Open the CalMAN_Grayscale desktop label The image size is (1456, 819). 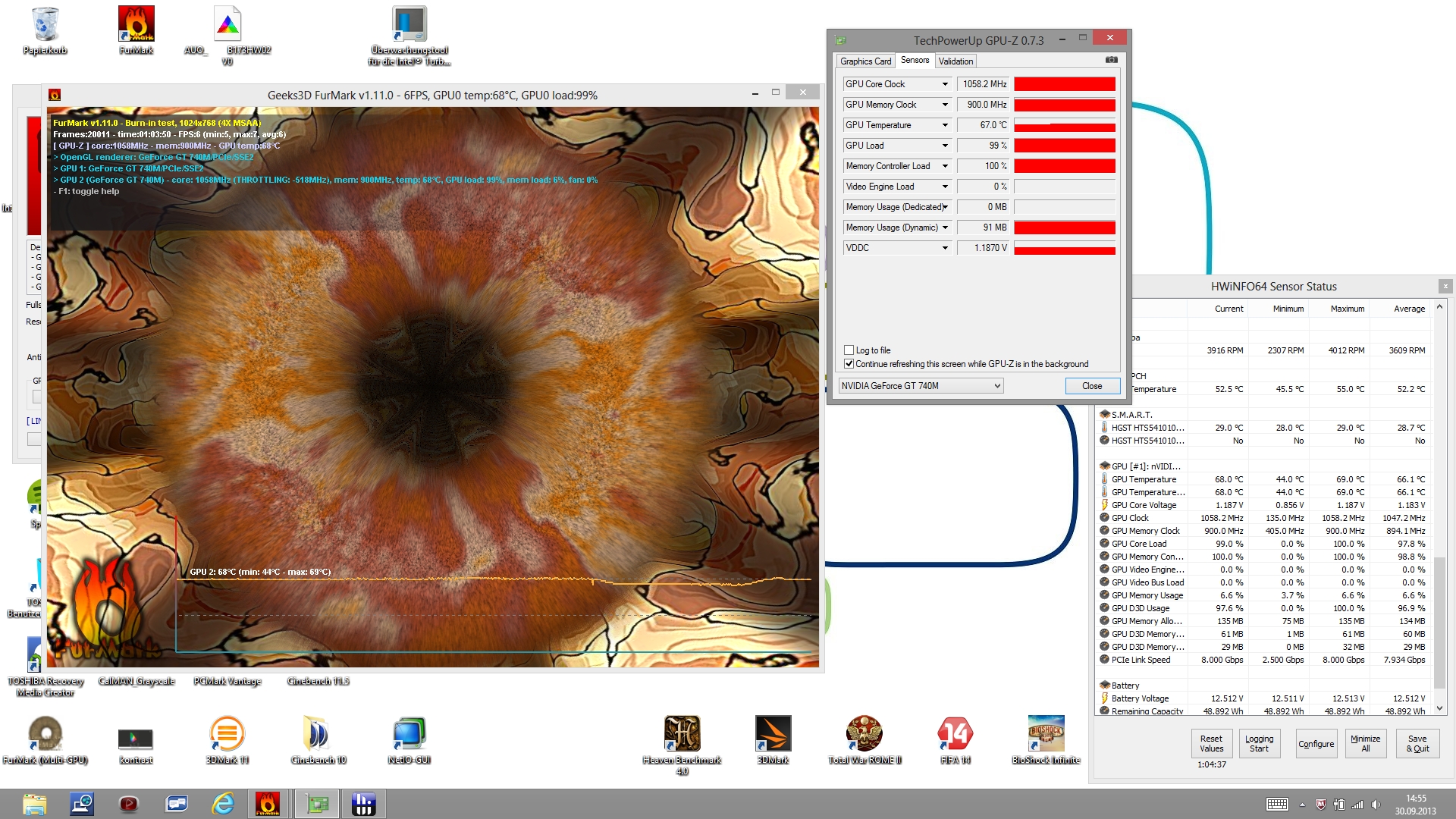click(x=136, y=681)
